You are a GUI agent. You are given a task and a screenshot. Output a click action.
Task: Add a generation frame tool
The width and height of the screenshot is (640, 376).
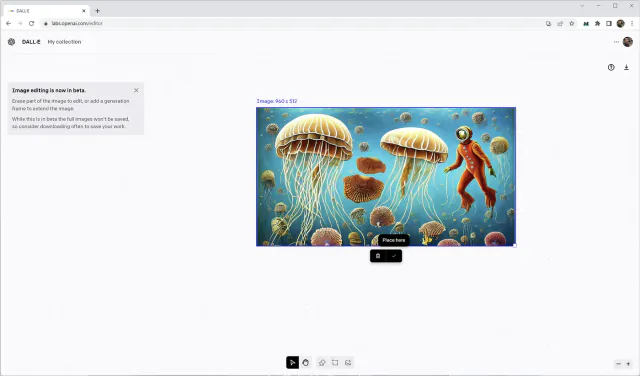335,363
